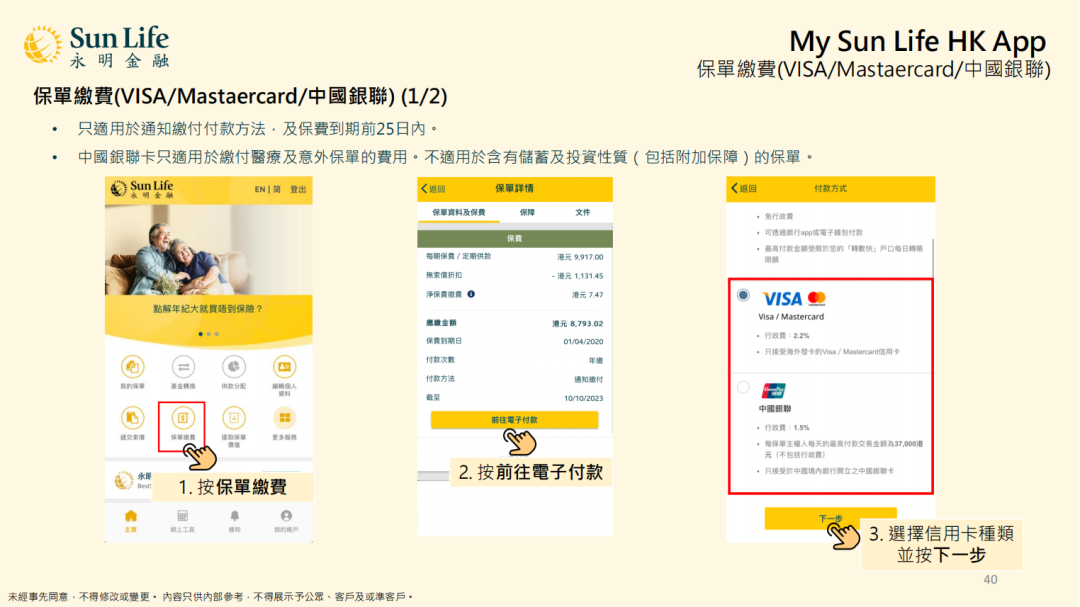1080x607 pixels.
Task: Select the 中國銀聯 radio button
Action: [743, 387]
